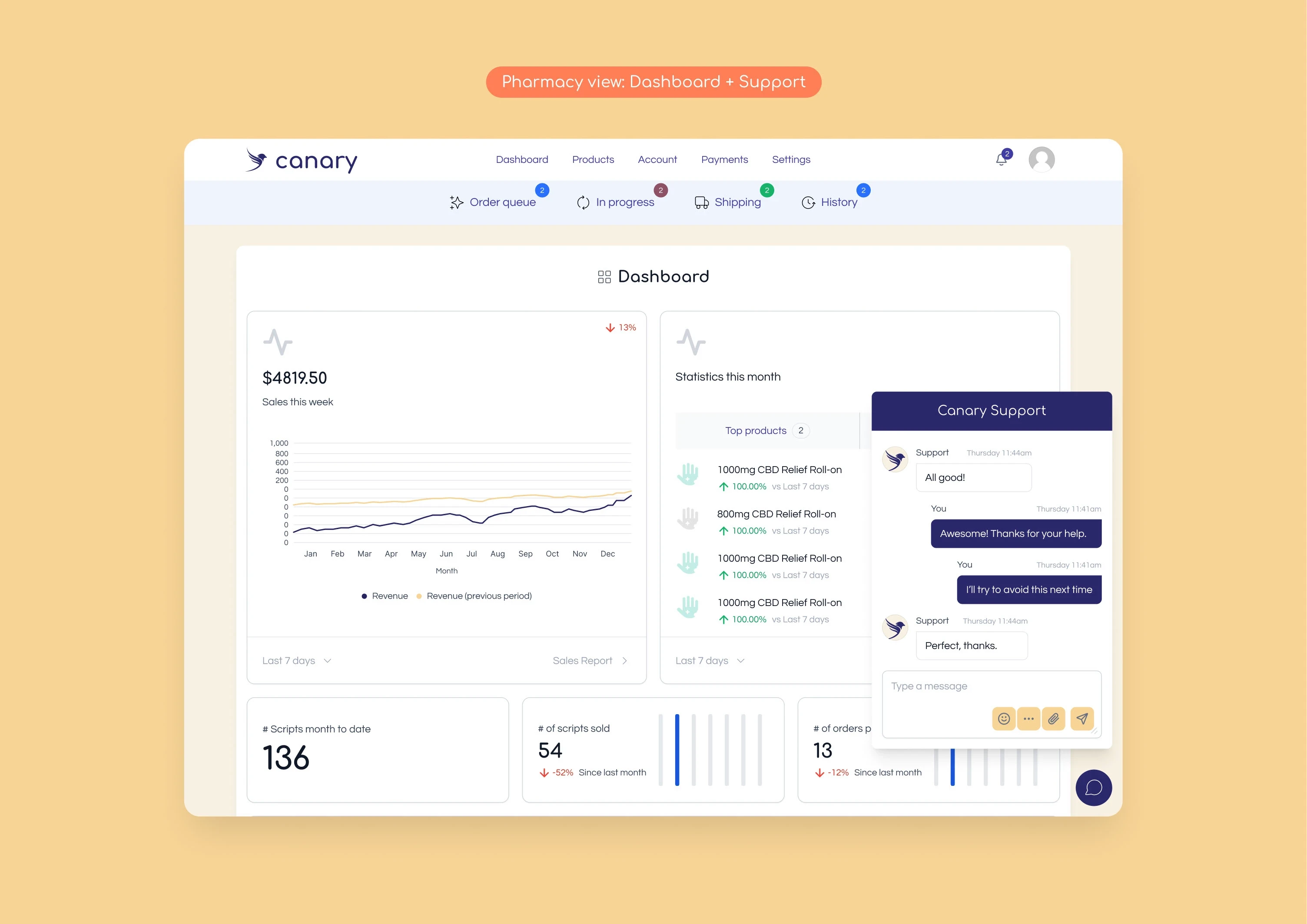The height and width of the screenshot is (924, 1307).
Task: Toggle the floating chat bubble button
Action: 1093,788
